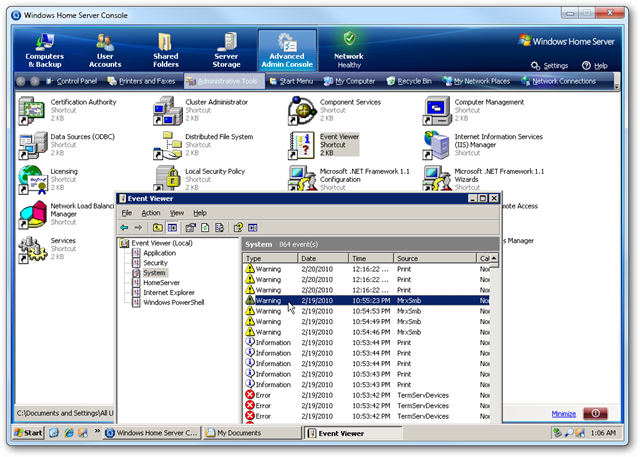Select System log in tree

click(154, 273)
